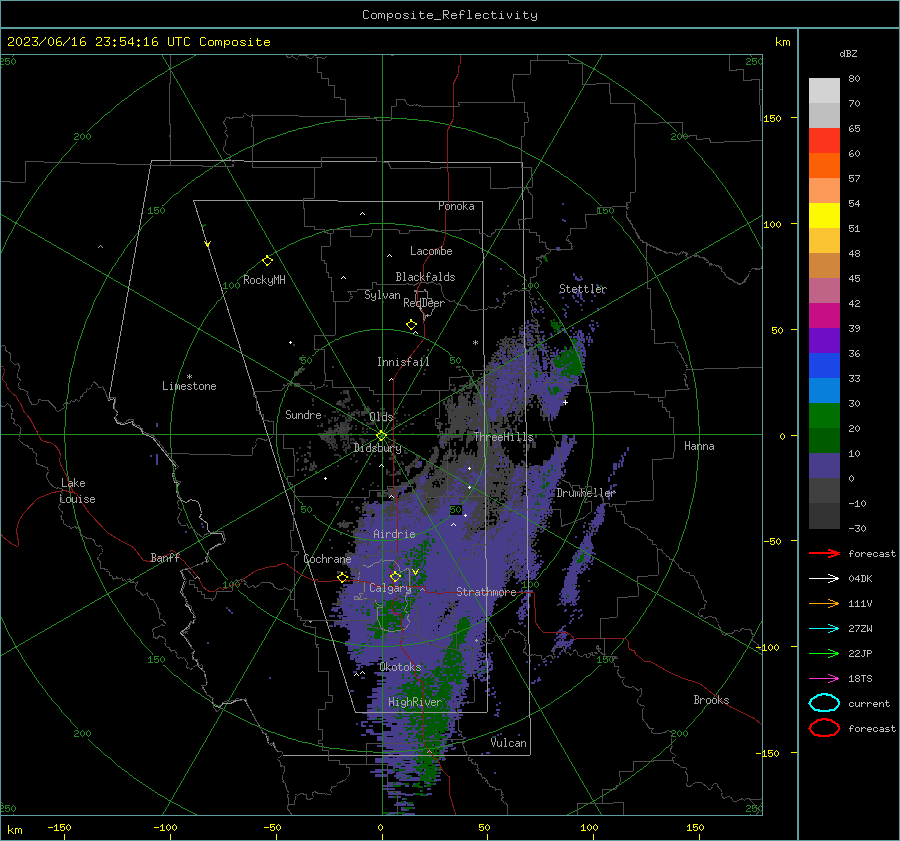
Task: Click the green 20-30 dBZ swatch
Action: pyautogui.click(x=824, y=416)
